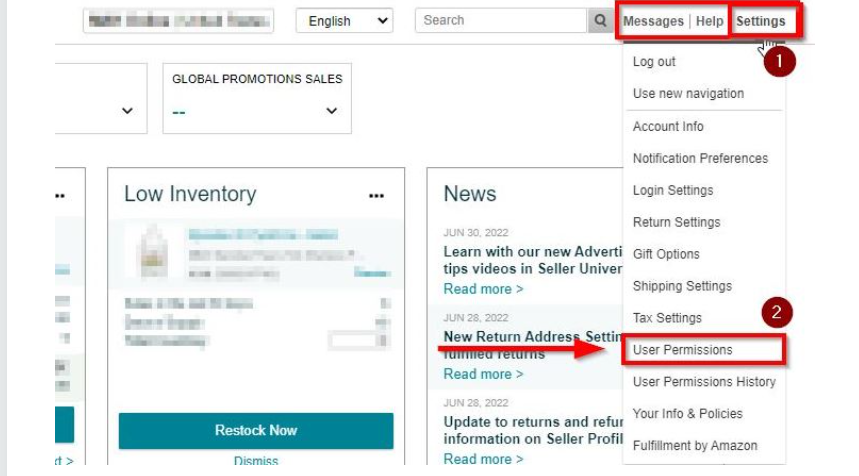Open the English language dropdown
Image resolution: width=859 pixels, height=476 pixels.
coord(344,21)
